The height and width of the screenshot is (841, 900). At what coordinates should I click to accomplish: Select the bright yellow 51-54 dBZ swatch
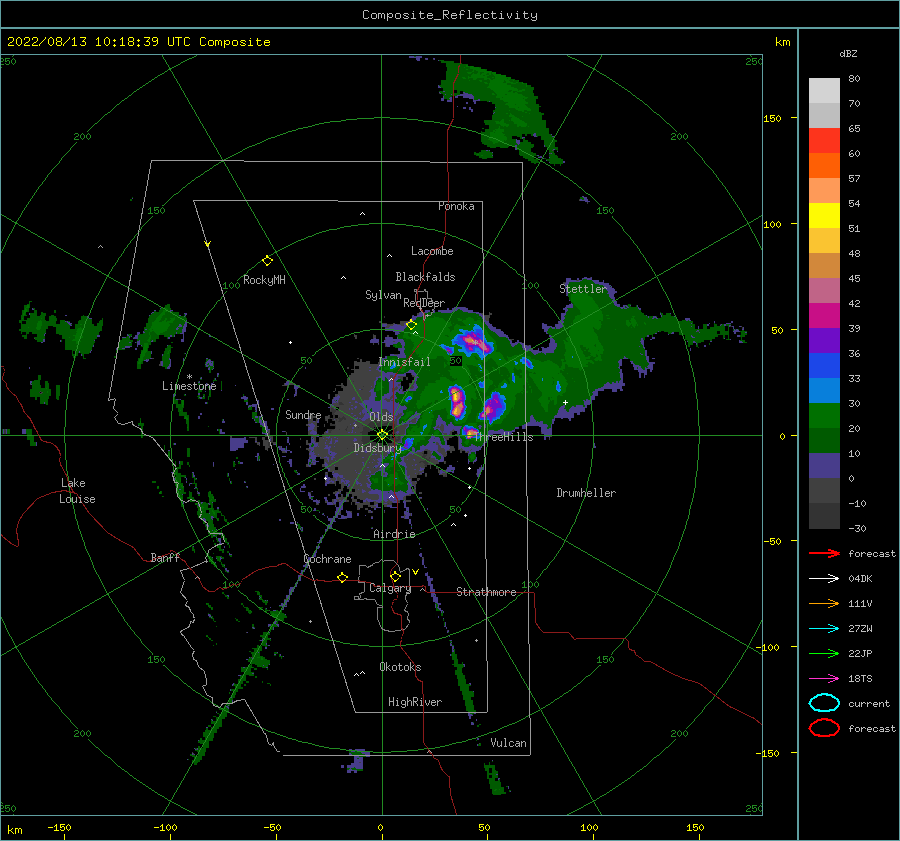click(824, 216)
